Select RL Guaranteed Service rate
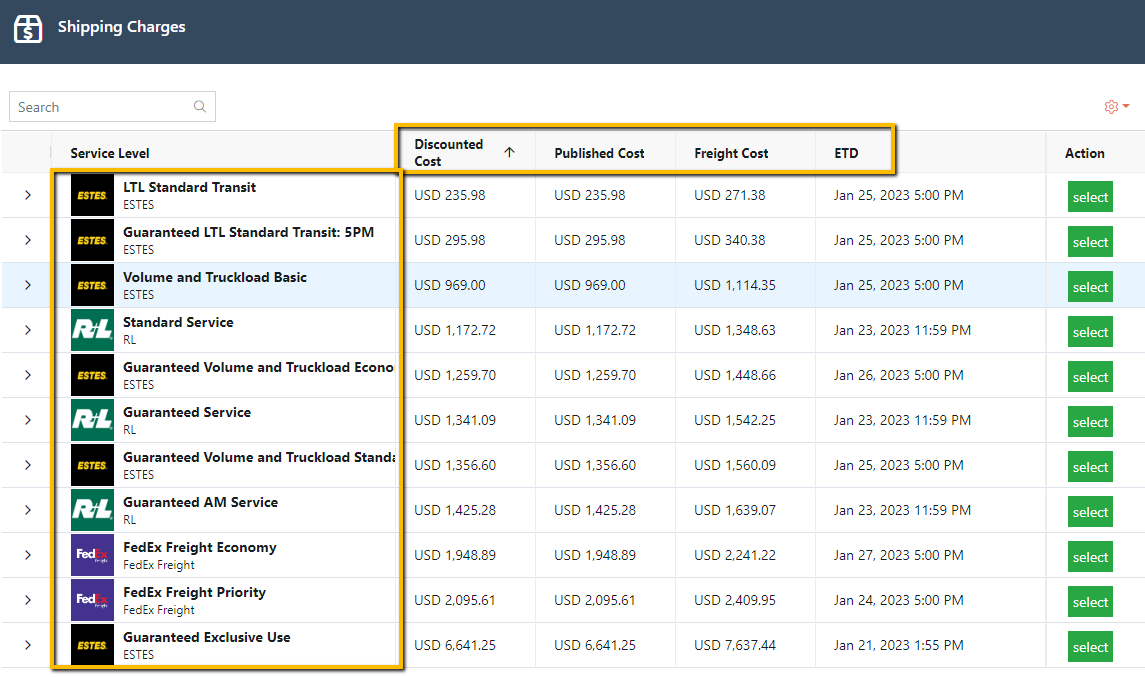 pos(1090,422)
